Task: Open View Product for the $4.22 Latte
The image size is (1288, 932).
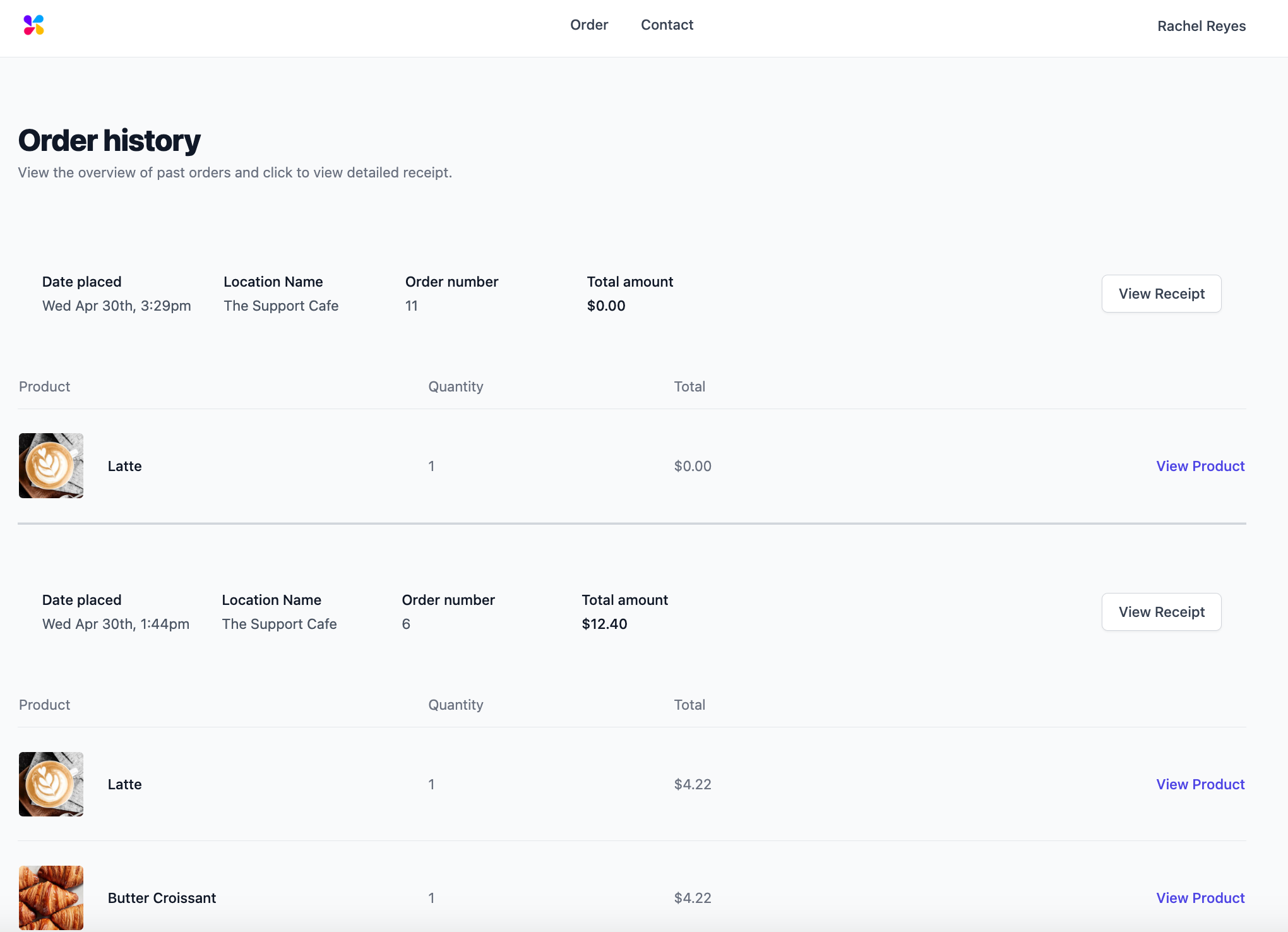Action: click(1200, 784)
